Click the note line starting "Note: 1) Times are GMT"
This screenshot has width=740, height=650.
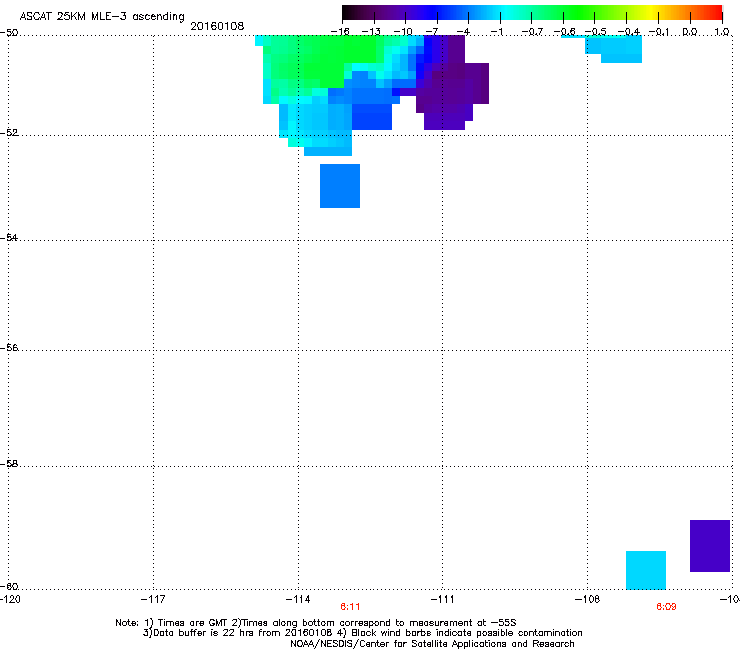coord(316,623)
